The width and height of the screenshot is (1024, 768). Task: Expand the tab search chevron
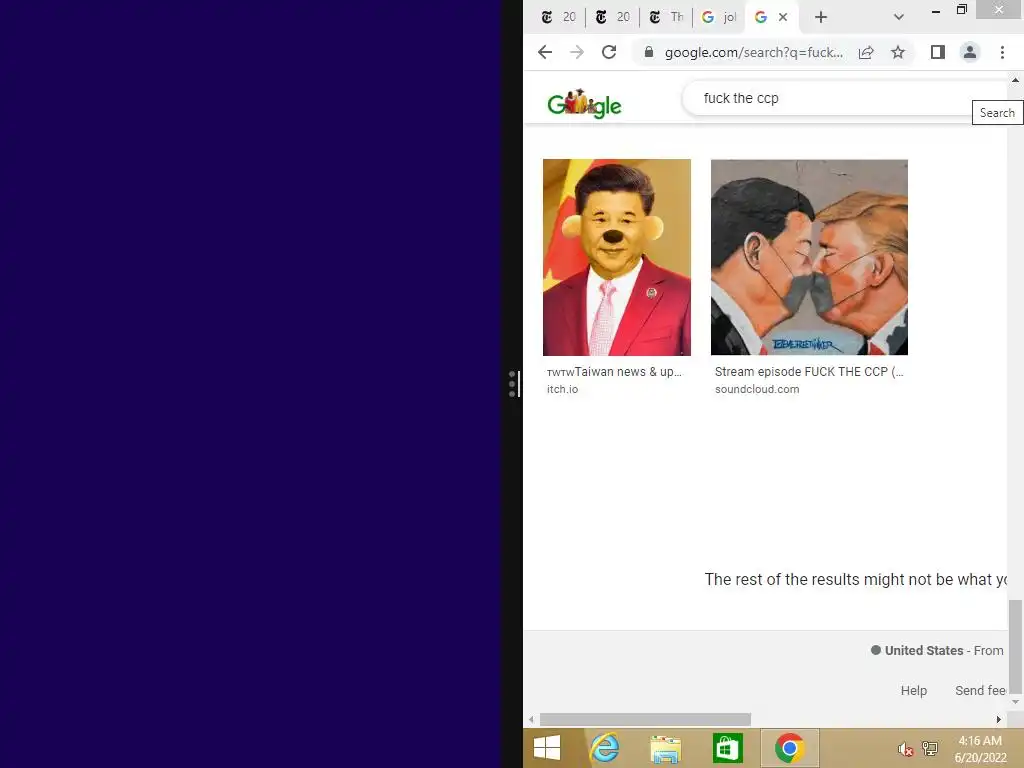[x=899, y=18]
